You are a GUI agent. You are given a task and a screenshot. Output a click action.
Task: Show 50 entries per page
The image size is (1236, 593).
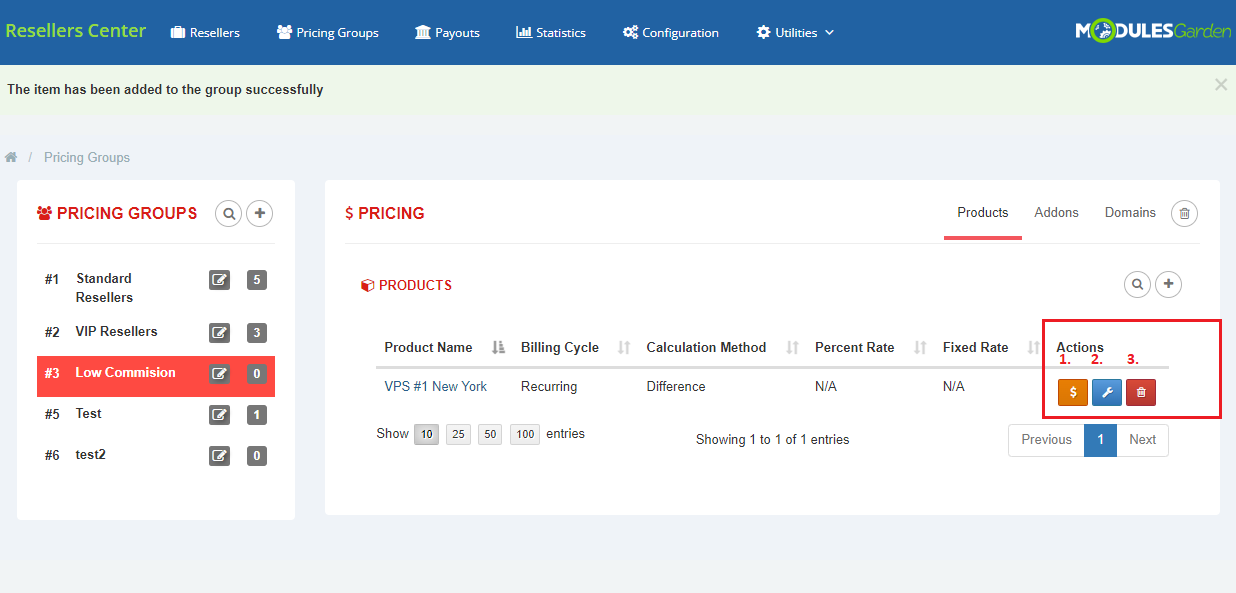point(490,434)
